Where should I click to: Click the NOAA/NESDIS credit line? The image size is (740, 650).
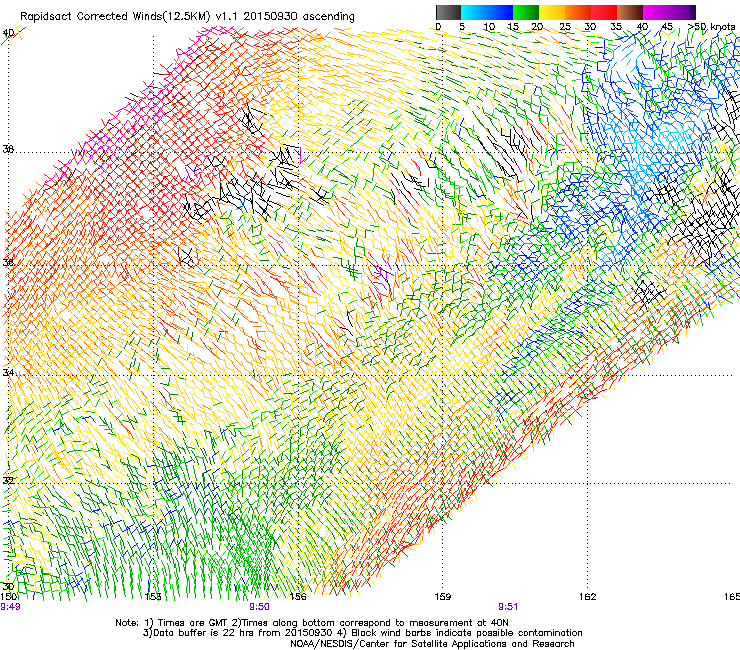click(432, 644)
